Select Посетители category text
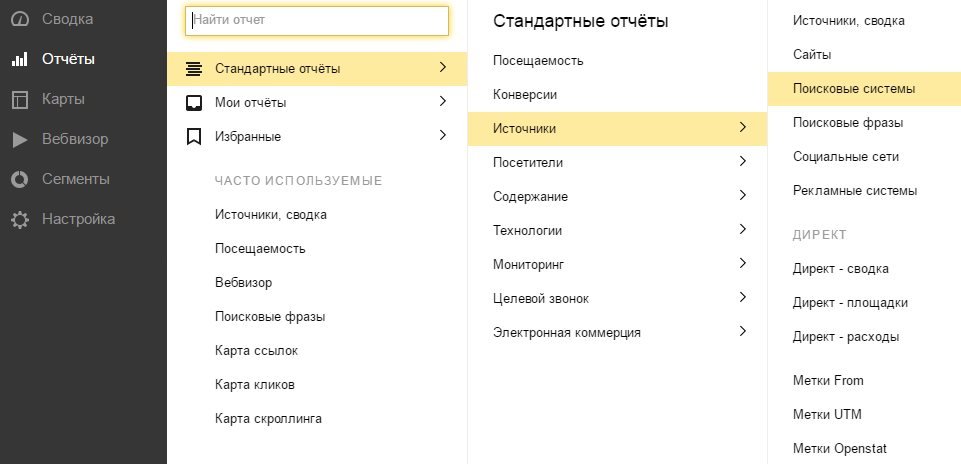 click(x=528, y=162)
